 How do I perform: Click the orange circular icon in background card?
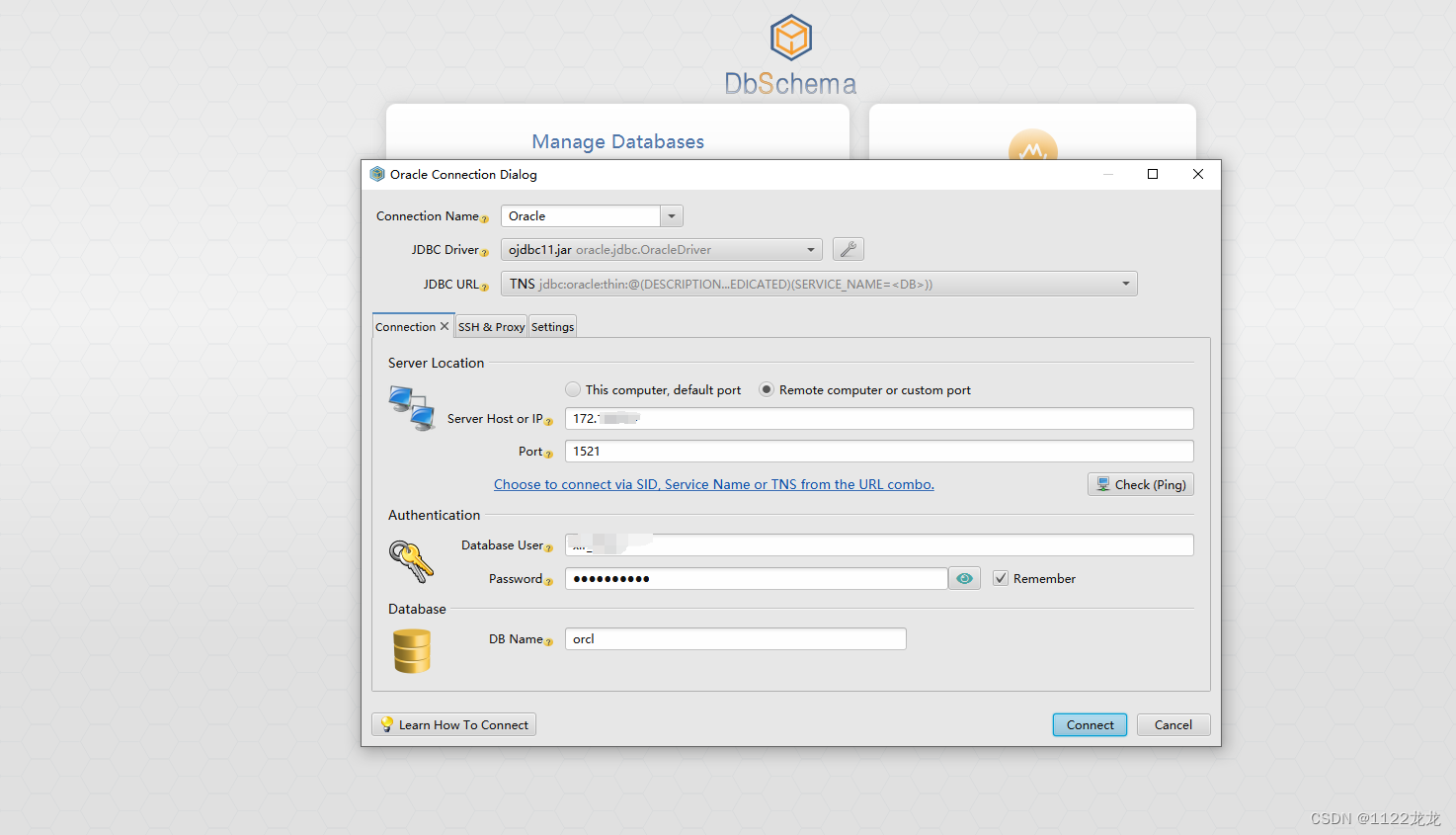1033,146
